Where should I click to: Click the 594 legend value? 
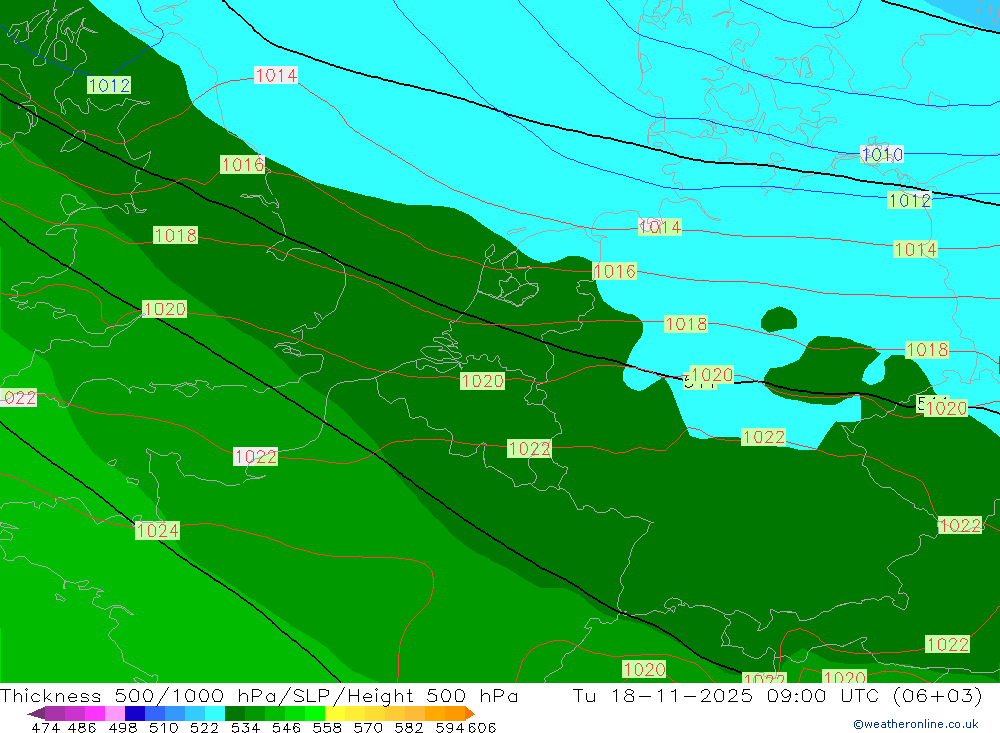pyautogui.click(x=450, y=727)
